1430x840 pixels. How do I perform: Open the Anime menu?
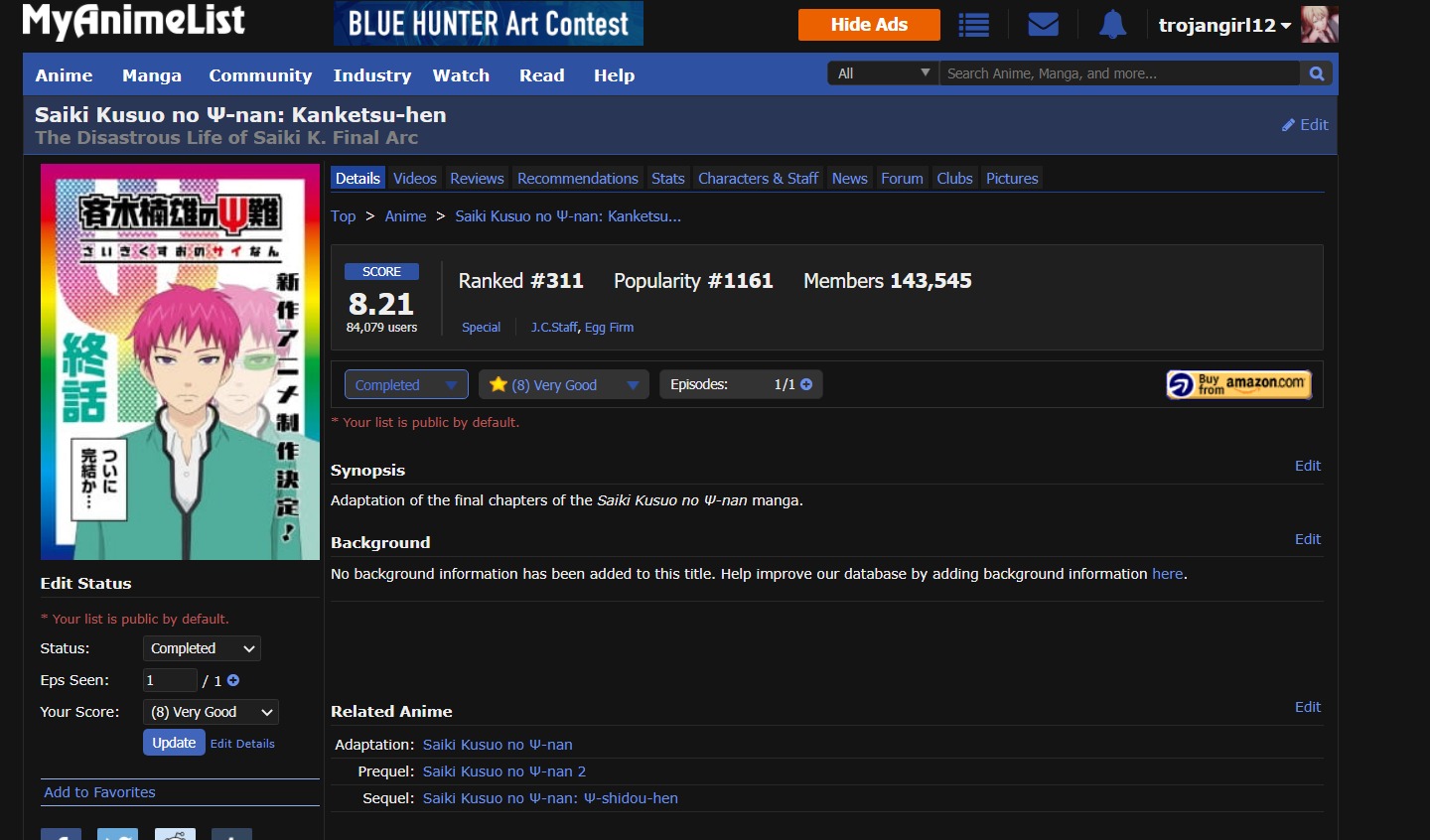pyautogui.click(x=64, y=75)
